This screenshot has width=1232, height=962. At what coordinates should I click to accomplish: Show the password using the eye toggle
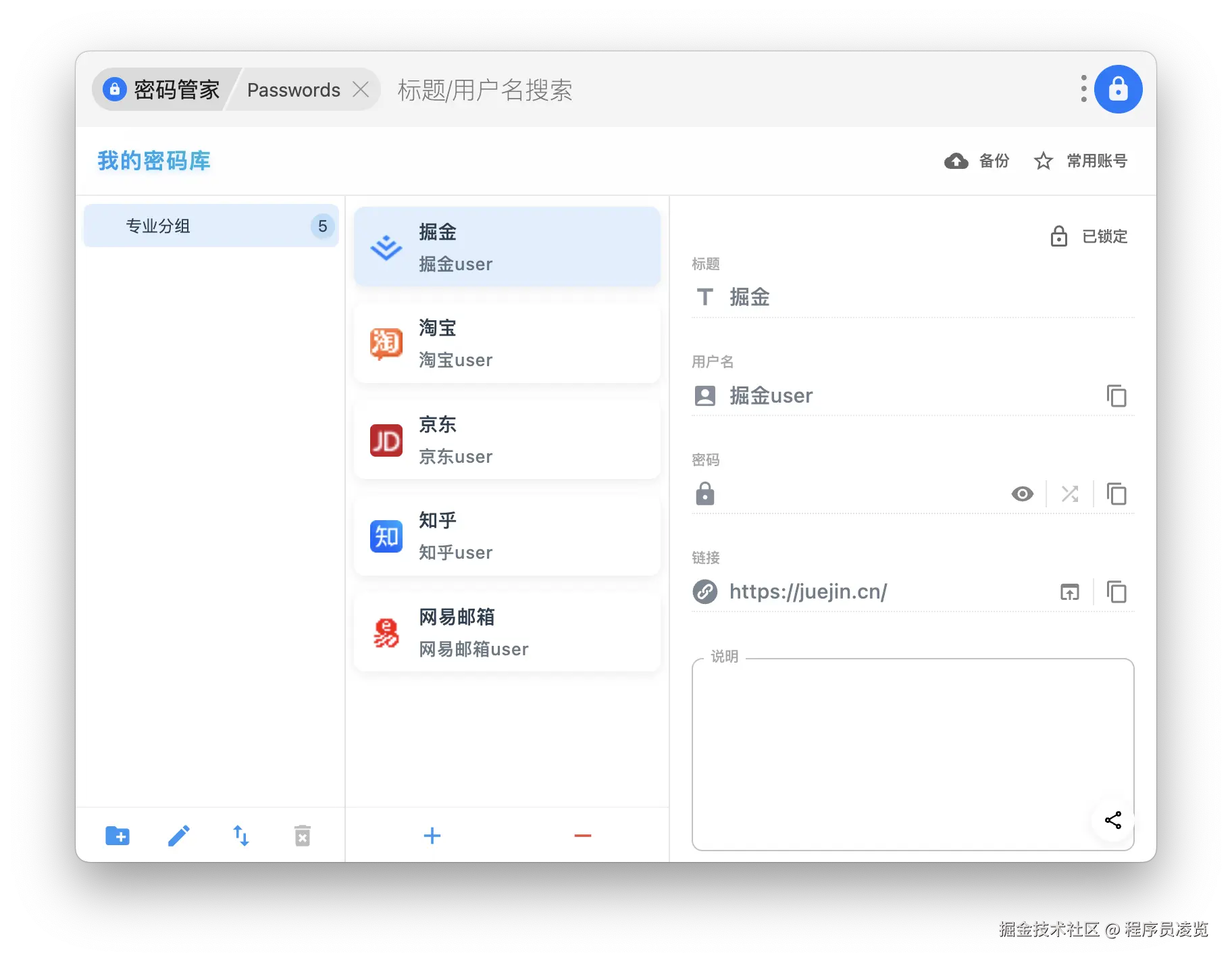(1022, 494)
